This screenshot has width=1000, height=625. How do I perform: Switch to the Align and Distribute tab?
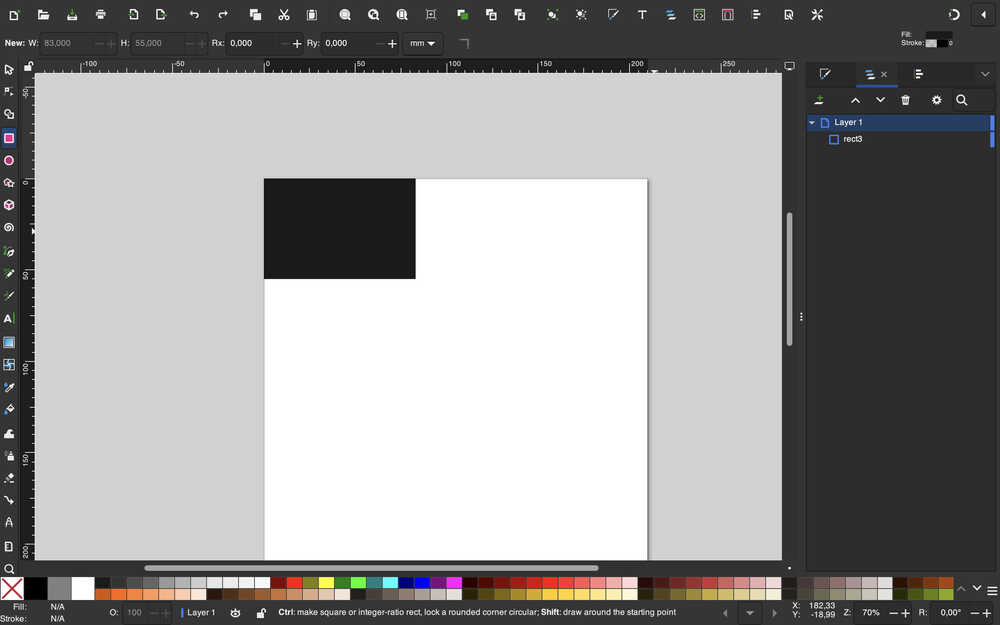pos(919,75)
